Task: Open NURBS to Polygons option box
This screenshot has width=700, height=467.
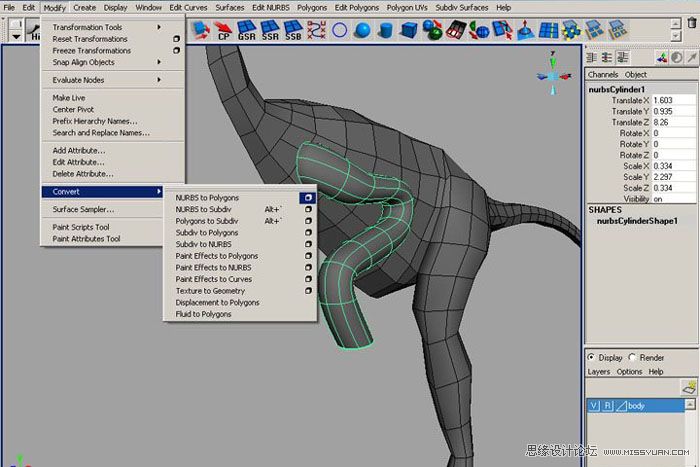Action: coord(309,198)
